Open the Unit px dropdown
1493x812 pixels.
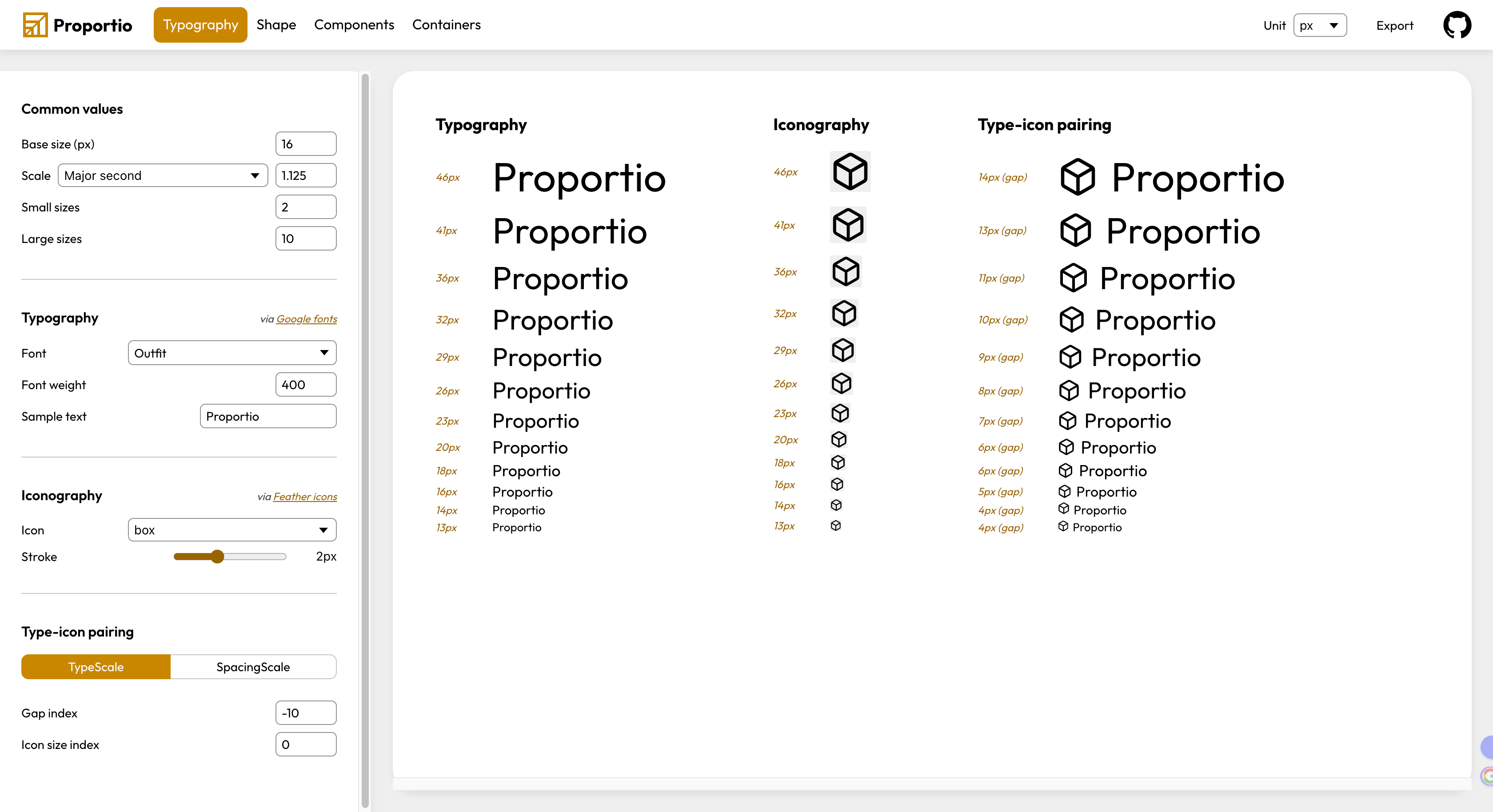point(1319,25)
